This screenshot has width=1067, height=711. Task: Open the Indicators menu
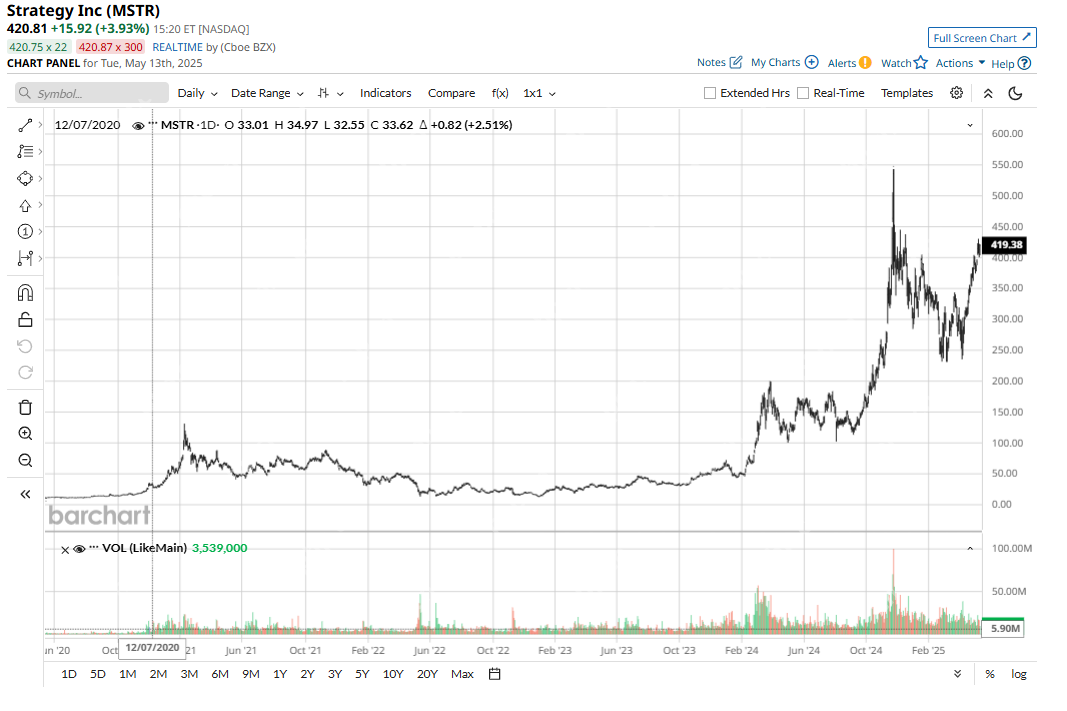[385, 92]
